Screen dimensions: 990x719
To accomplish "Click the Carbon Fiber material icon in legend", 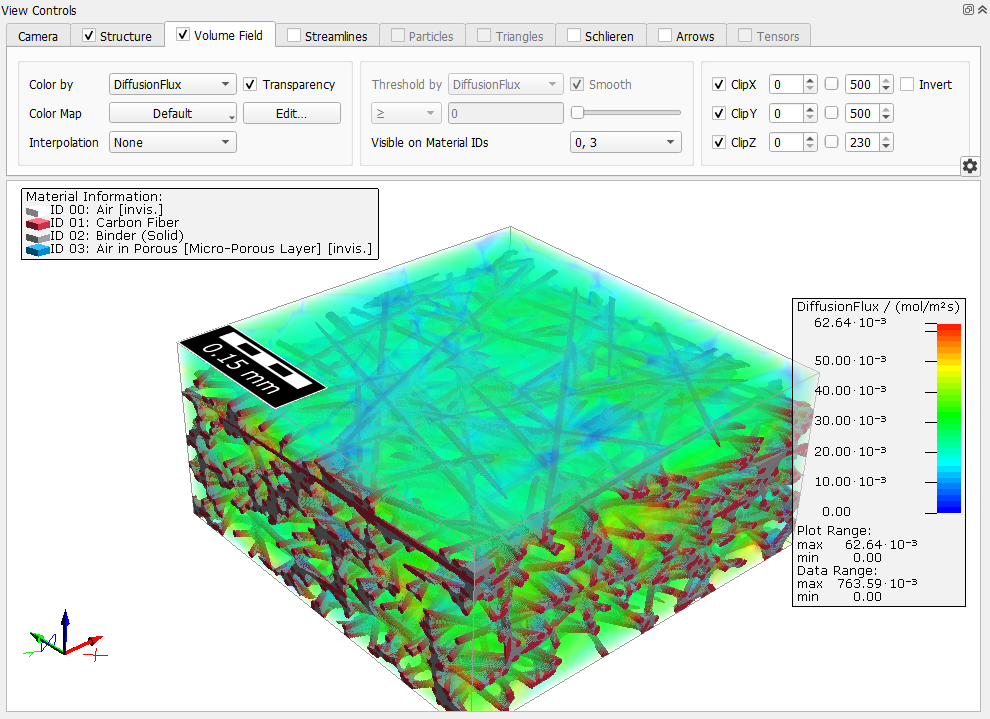I will tap(36, 222).
